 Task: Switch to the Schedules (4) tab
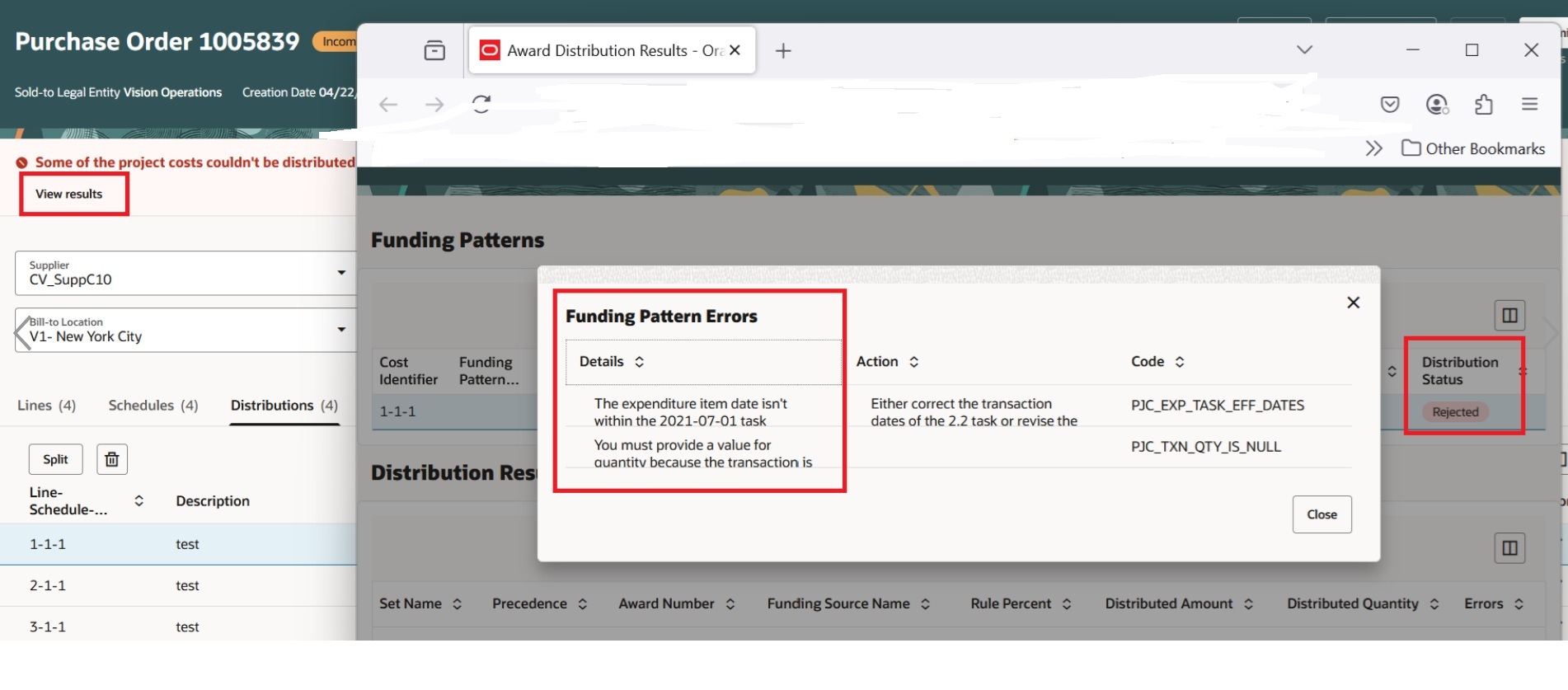pyautogui.click(x=153, y=406)
